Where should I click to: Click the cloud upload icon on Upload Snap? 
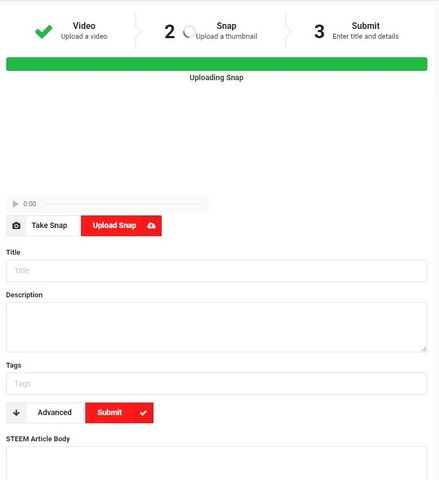(x=151, y=226)
